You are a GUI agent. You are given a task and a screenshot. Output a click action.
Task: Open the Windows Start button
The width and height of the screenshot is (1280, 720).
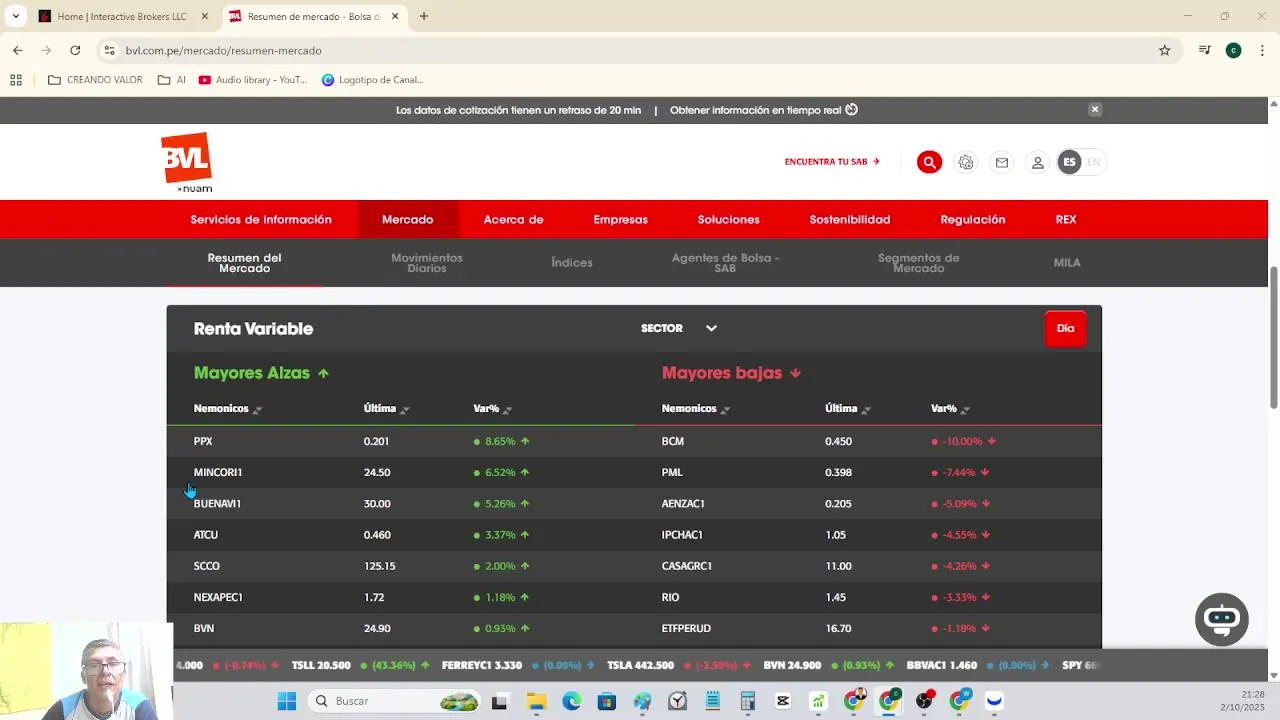[287, 701]
